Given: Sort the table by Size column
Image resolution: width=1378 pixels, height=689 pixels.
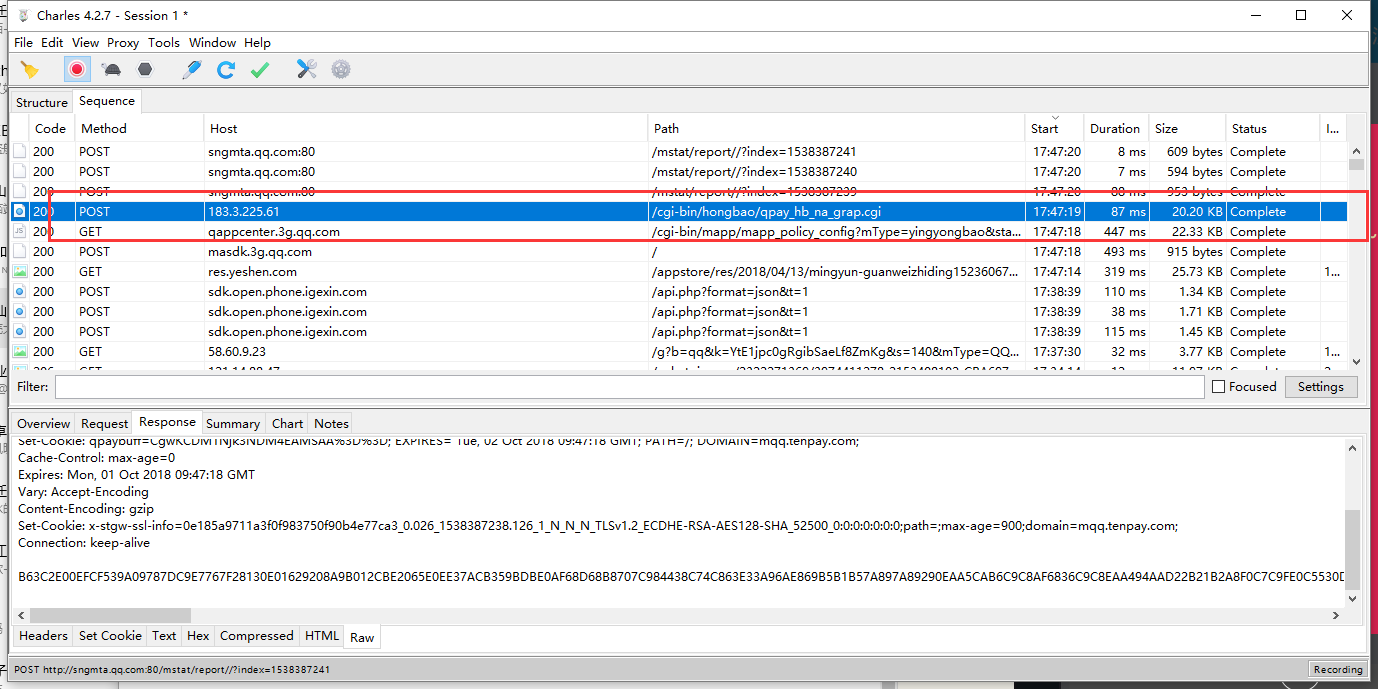Looking at the screenshot, I should coord(1187,128).
